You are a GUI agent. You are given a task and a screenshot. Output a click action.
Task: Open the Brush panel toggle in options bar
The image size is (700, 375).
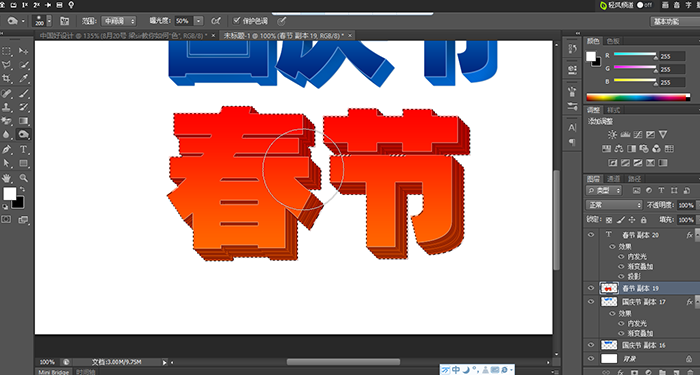[x=65, y=21]
